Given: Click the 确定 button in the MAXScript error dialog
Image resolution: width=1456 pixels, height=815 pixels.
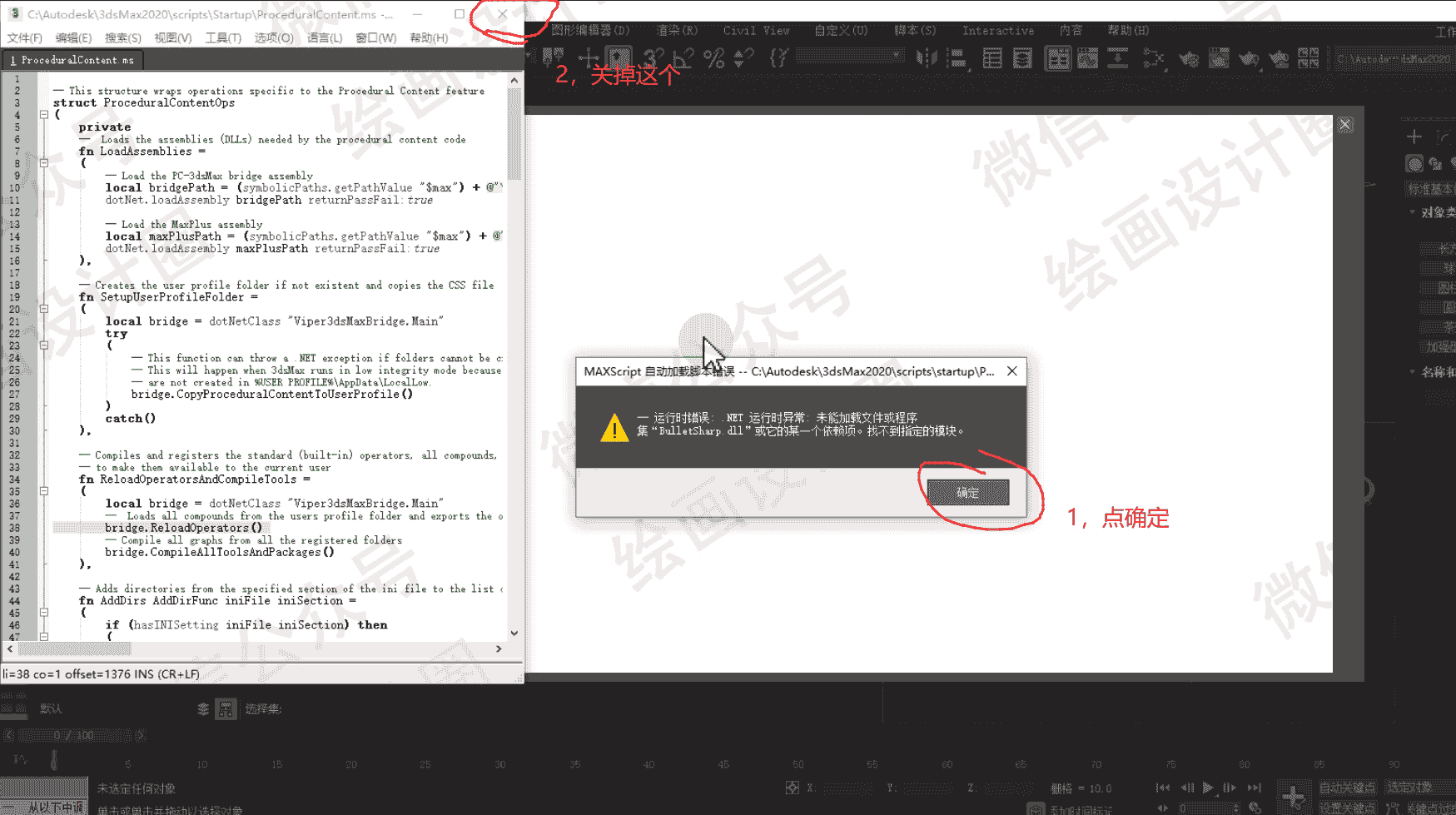Looking at the screenshot, I should pos(967,492).
